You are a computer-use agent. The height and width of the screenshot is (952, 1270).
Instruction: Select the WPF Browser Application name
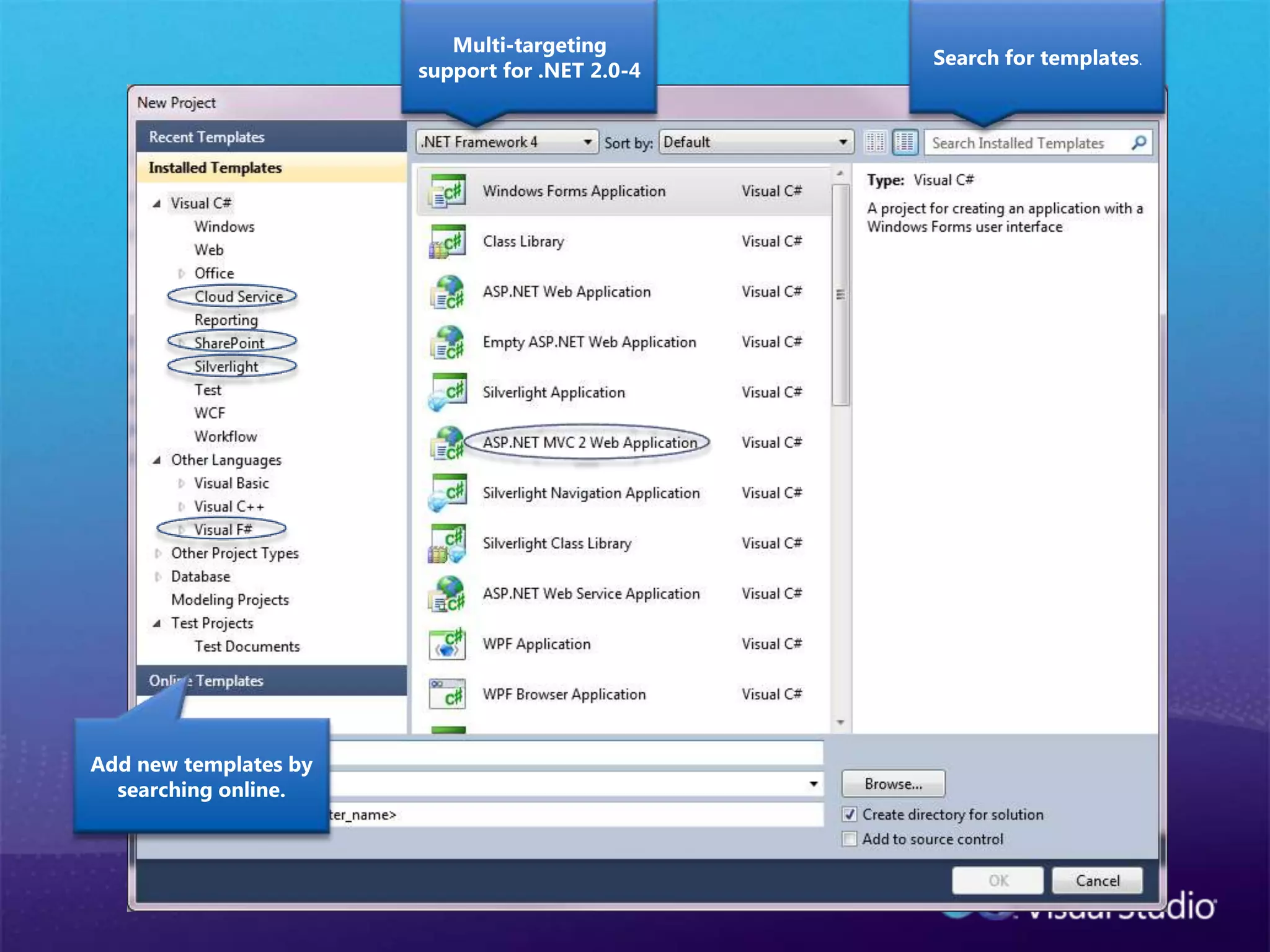564,694
